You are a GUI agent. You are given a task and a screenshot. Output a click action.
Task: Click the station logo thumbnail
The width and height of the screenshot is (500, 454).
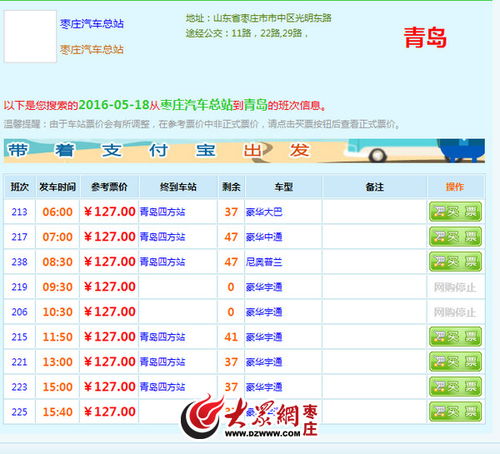(30, 36)
